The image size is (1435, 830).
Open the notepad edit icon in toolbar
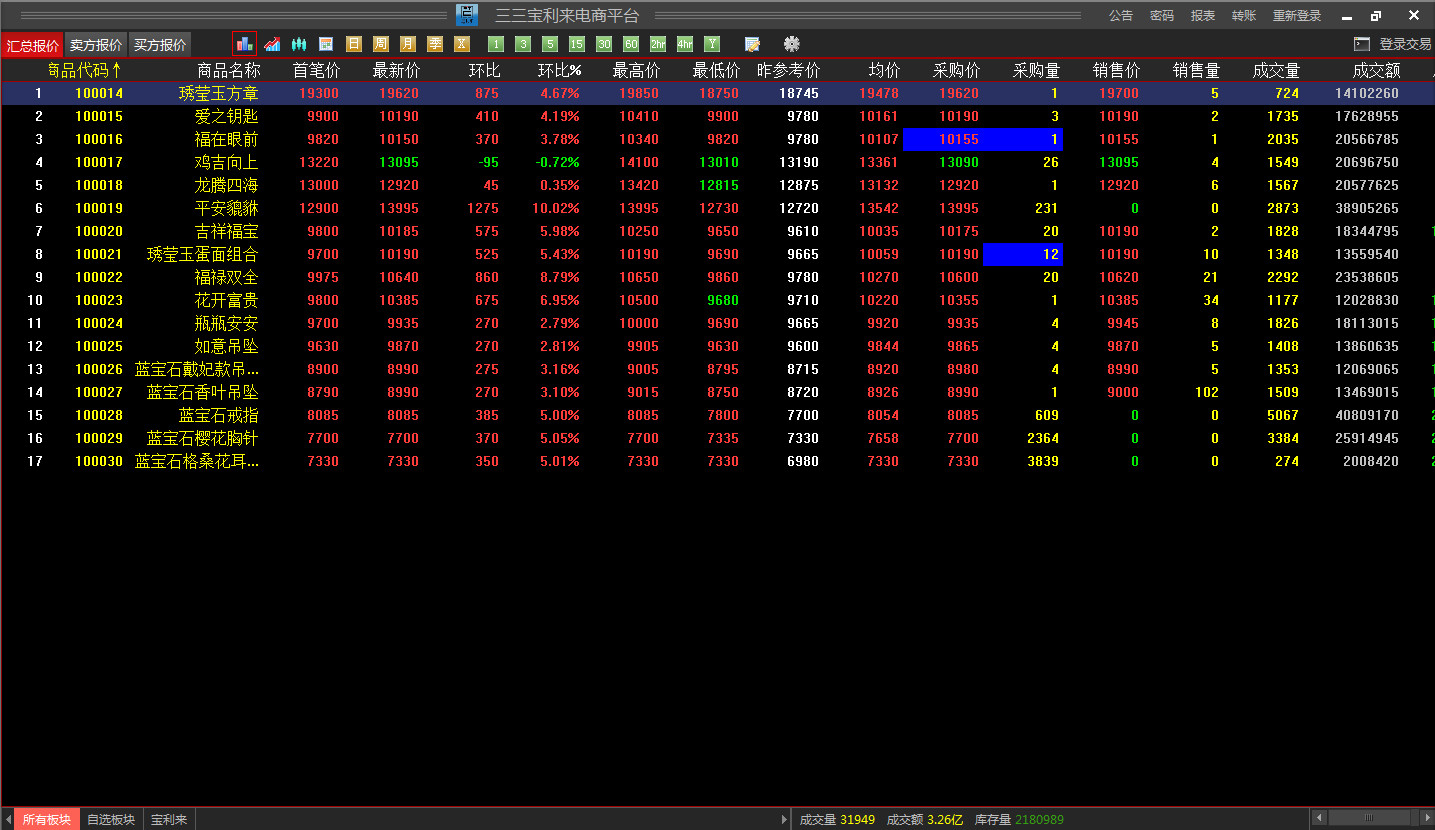(x=752, y=44)
